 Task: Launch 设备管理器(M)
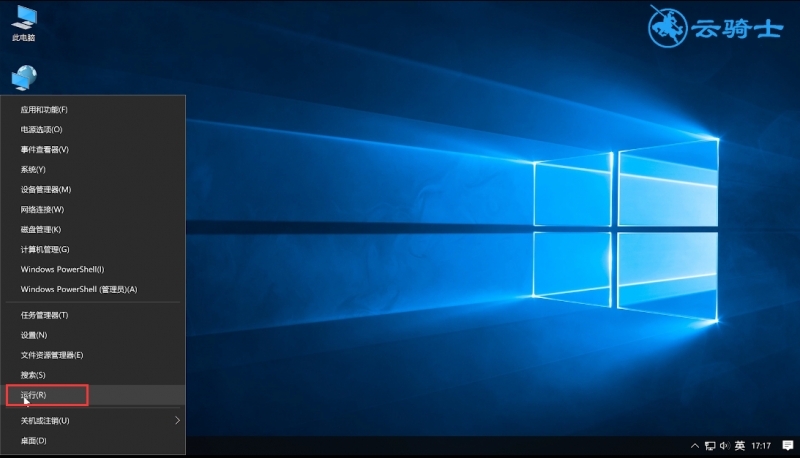click(x=95, y=189)
